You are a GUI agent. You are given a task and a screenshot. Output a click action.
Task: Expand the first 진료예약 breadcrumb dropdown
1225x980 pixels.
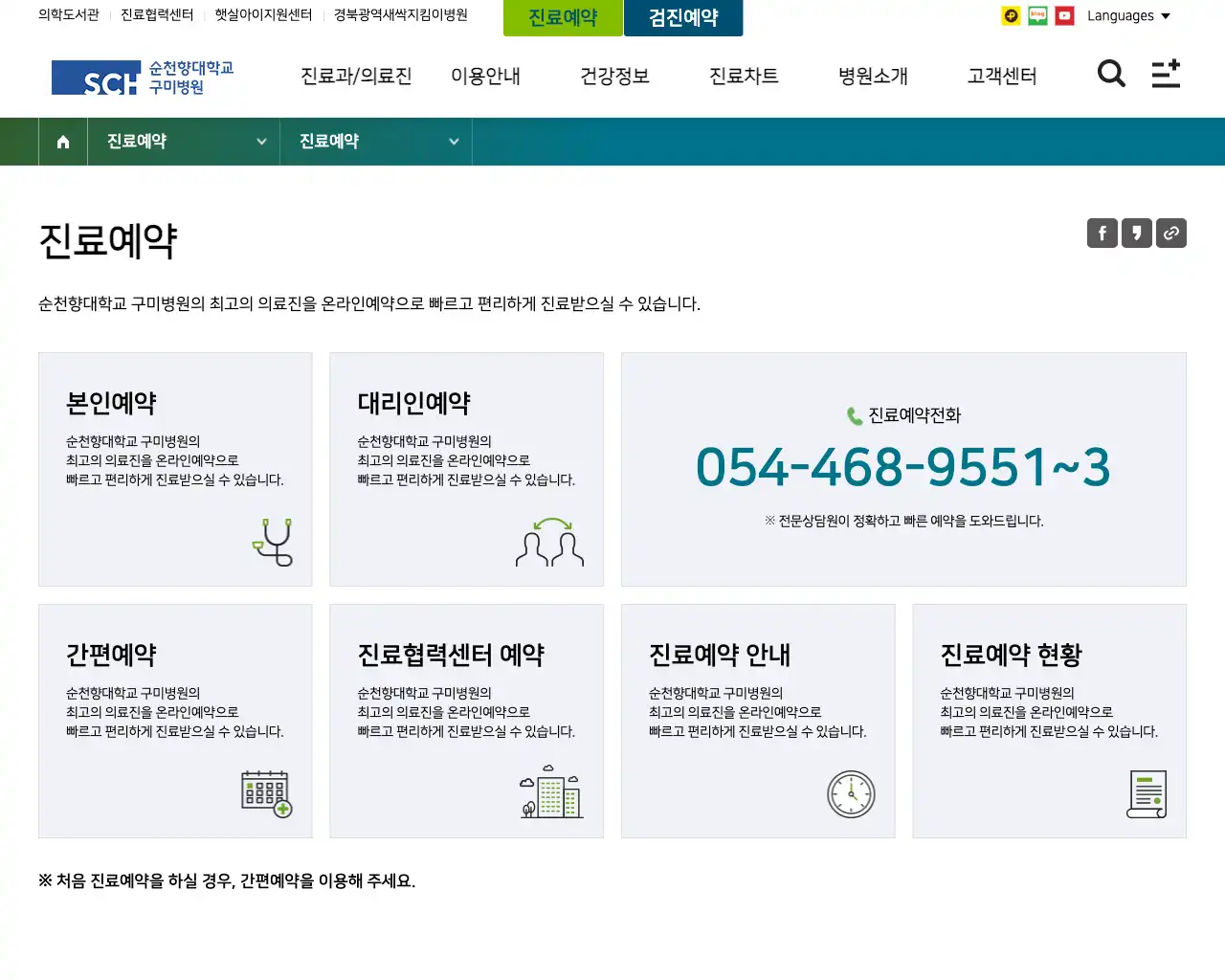pyautogui.click(x=184, y=142)
